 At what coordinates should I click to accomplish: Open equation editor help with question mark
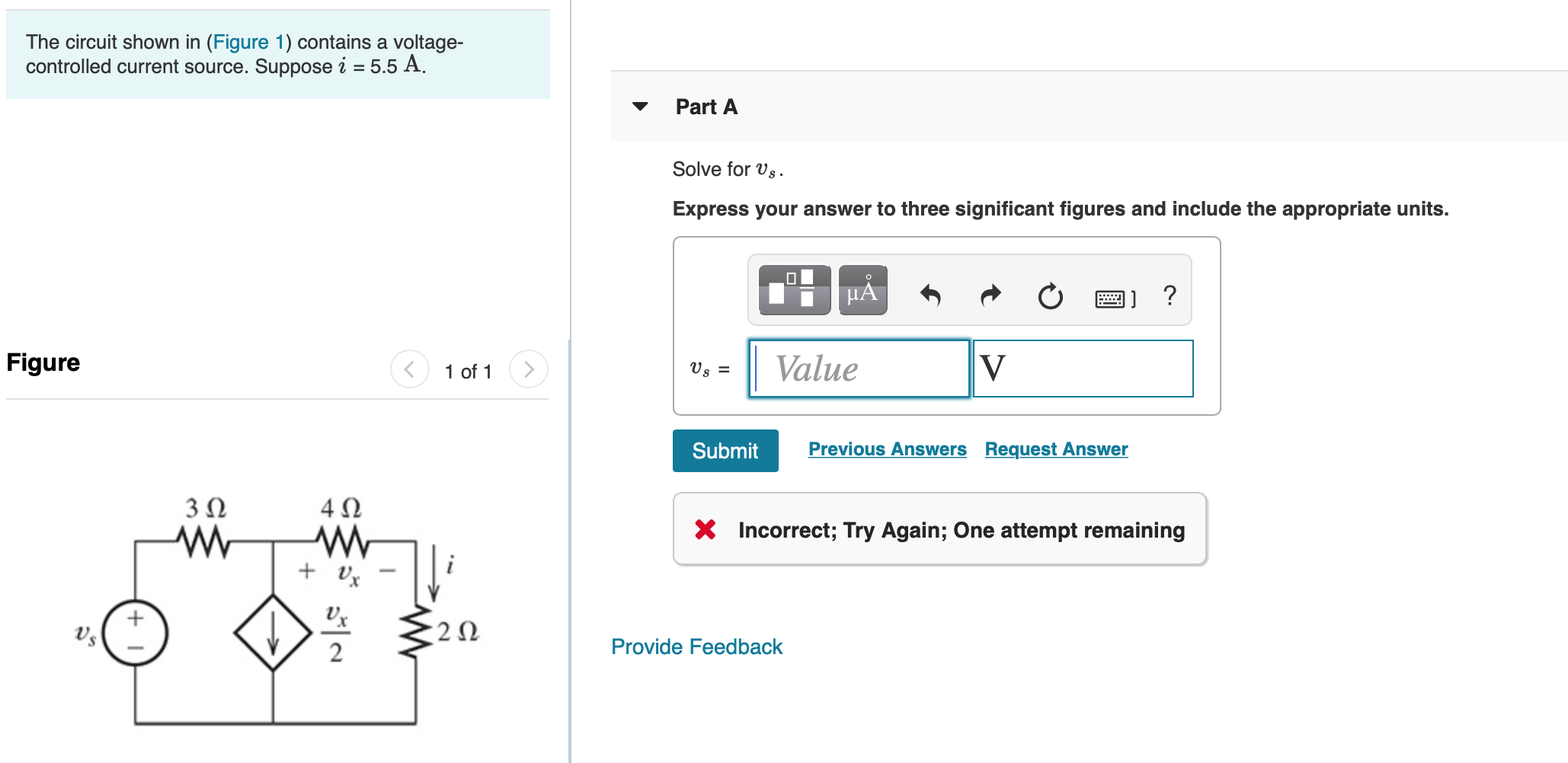point(1168,295)
